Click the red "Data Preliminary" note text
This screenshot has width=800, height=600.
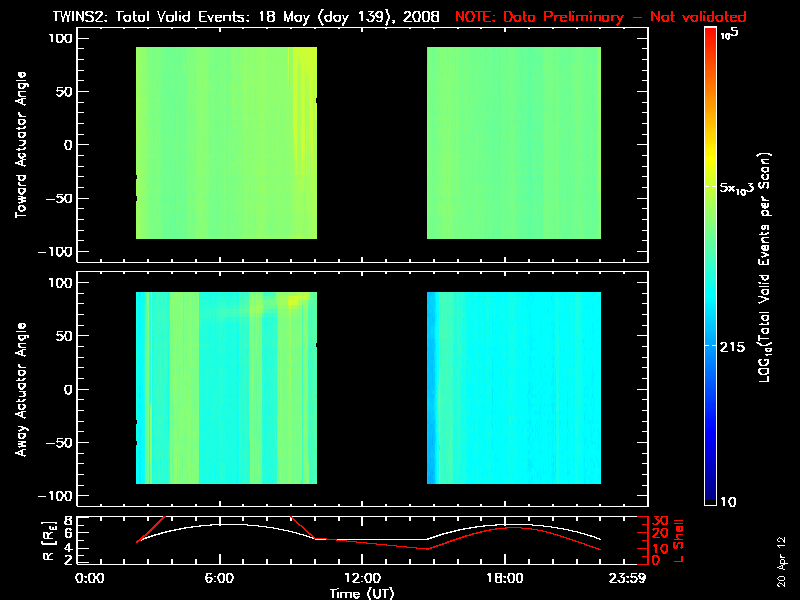tap(600, 17)
